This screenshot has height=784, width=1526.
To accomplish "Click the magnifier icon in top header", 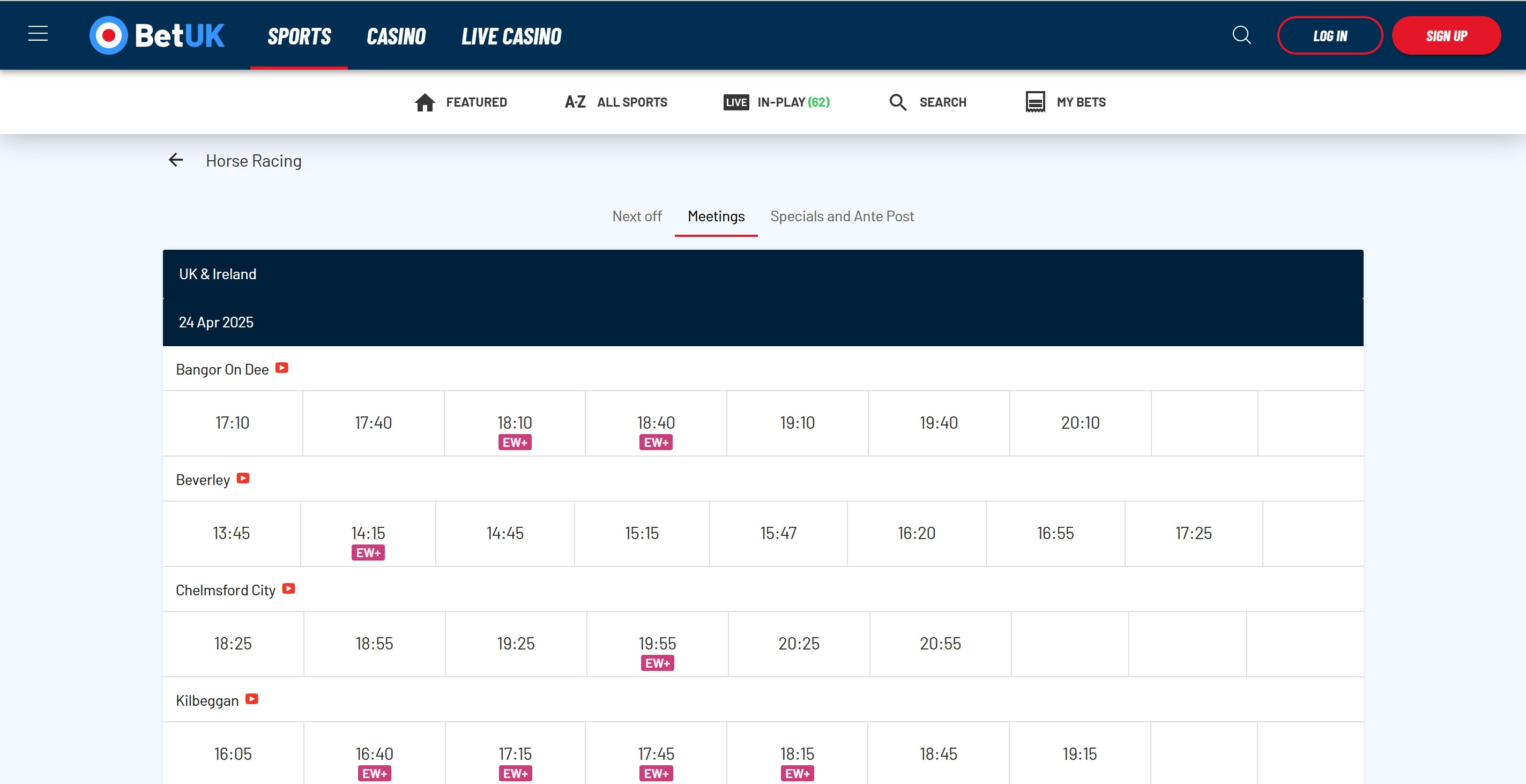I will [x=1242, y=35].
